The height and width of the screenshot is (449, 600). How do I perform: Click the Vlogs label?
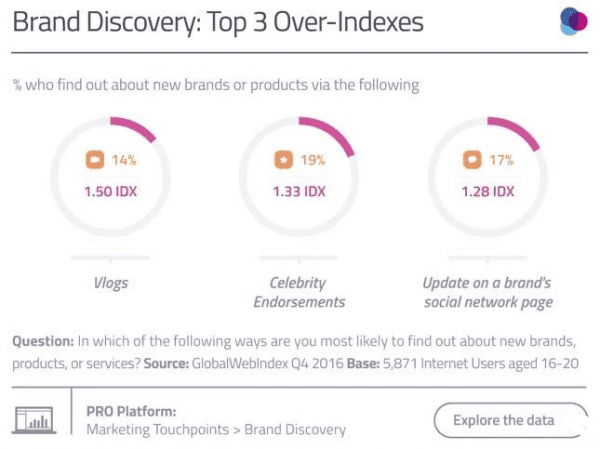tap(110, 283)
